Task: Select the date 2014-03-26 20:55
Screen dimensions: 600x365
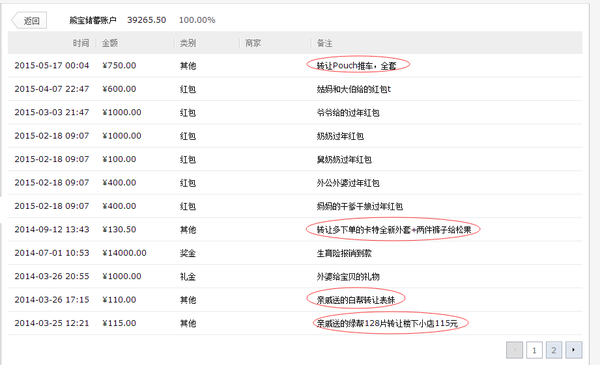Action: click(x=52, y=276)
